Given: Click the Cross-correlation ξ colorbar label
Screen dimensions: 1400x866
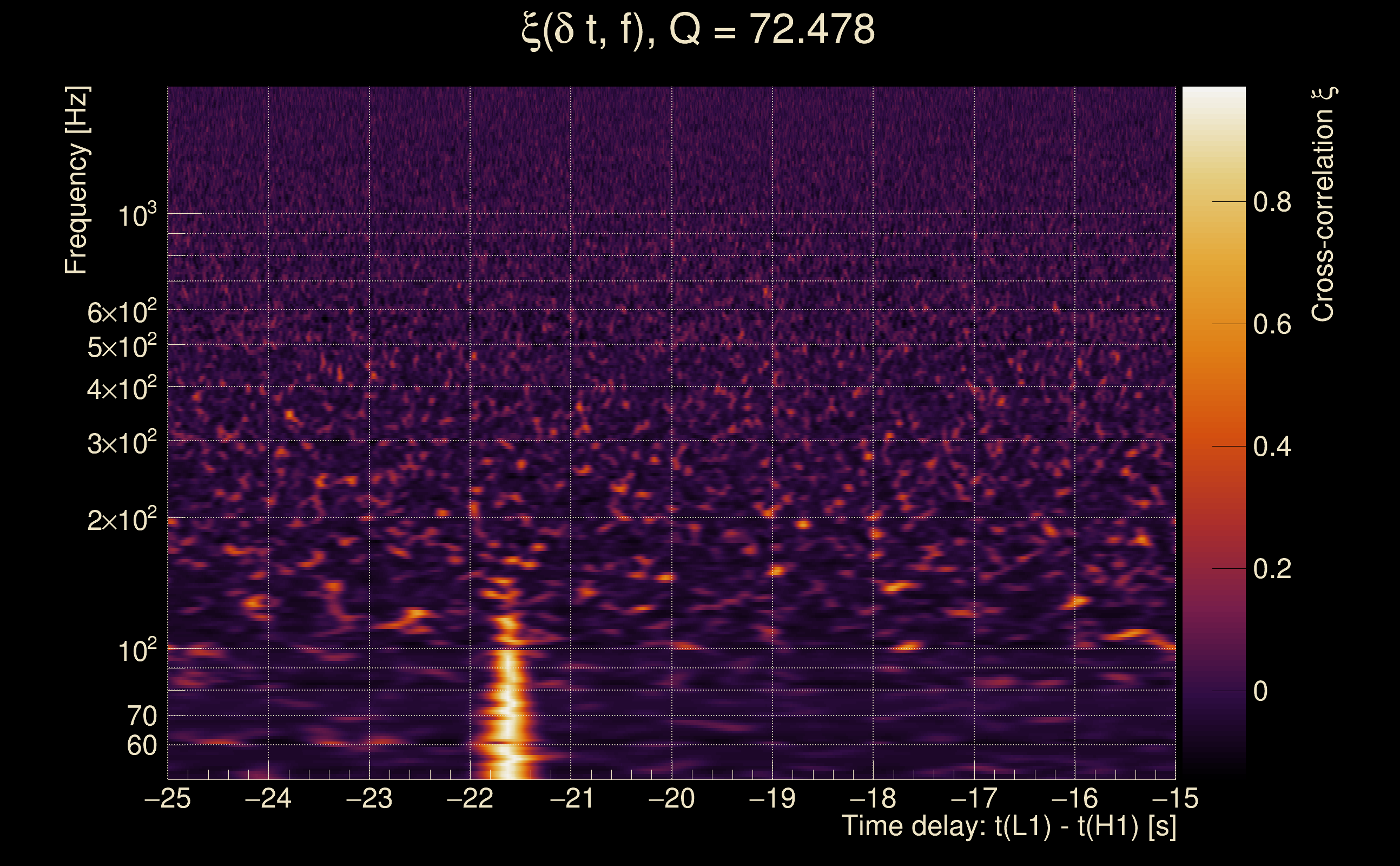Looking at the screenshot, I should pos(1323,205).
